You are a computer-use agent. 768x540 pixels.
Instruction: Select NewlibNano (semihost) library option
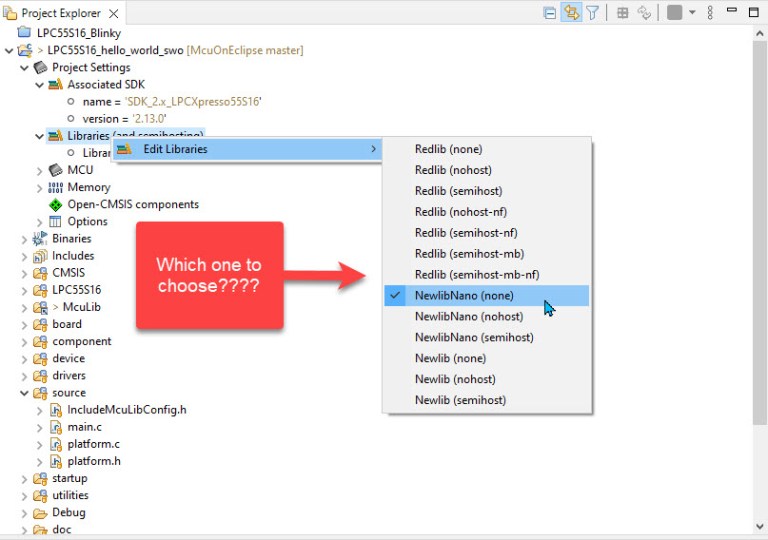point(474,338)
